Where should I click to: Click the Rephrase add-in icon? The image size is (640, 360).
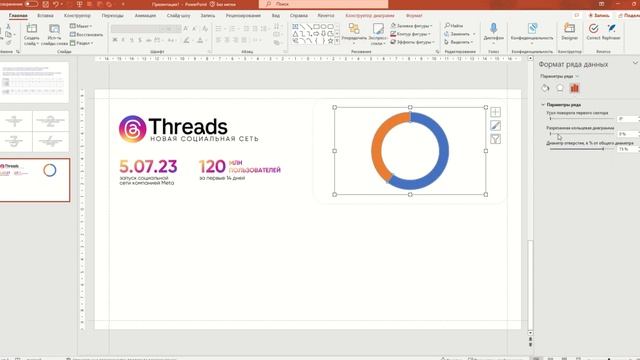[x=611, y=28]
